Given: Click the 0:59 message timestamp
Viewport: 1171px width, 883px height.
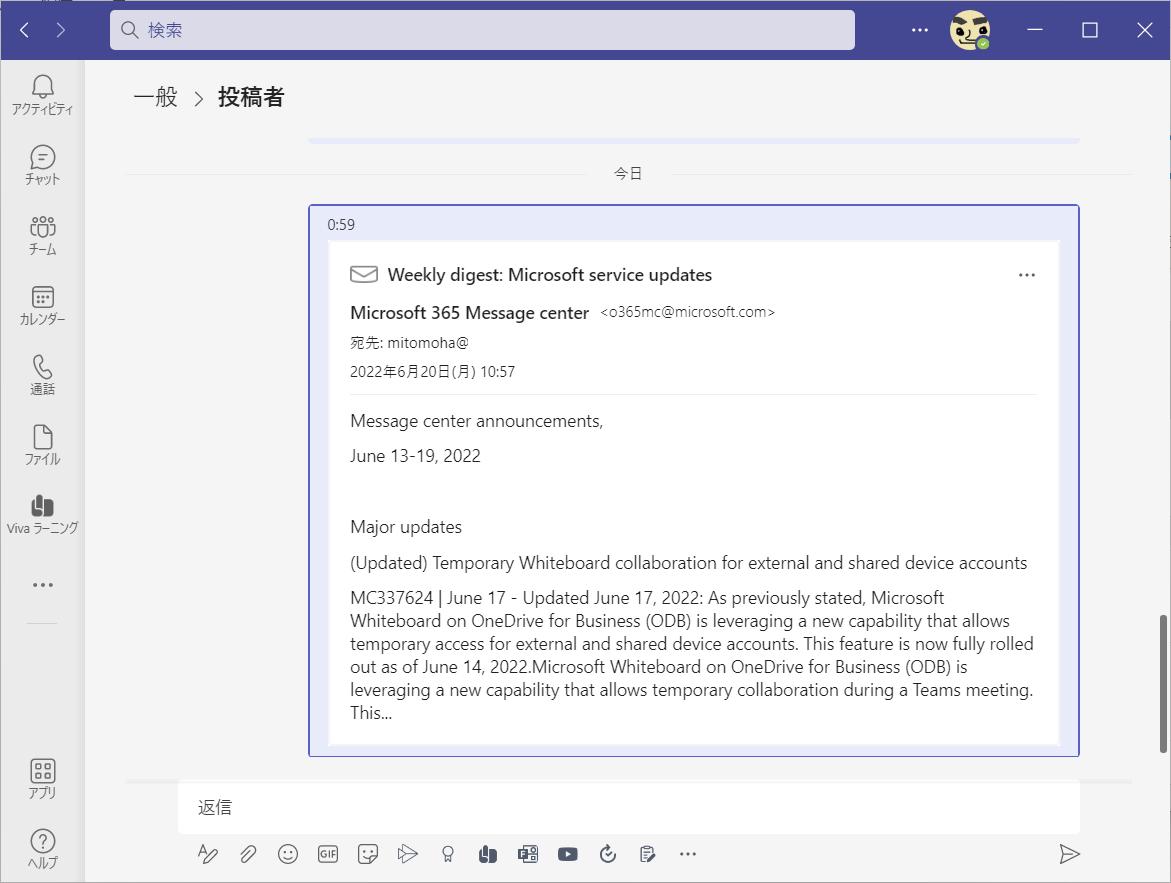Looking at the screenshot, I should [341, 225].
